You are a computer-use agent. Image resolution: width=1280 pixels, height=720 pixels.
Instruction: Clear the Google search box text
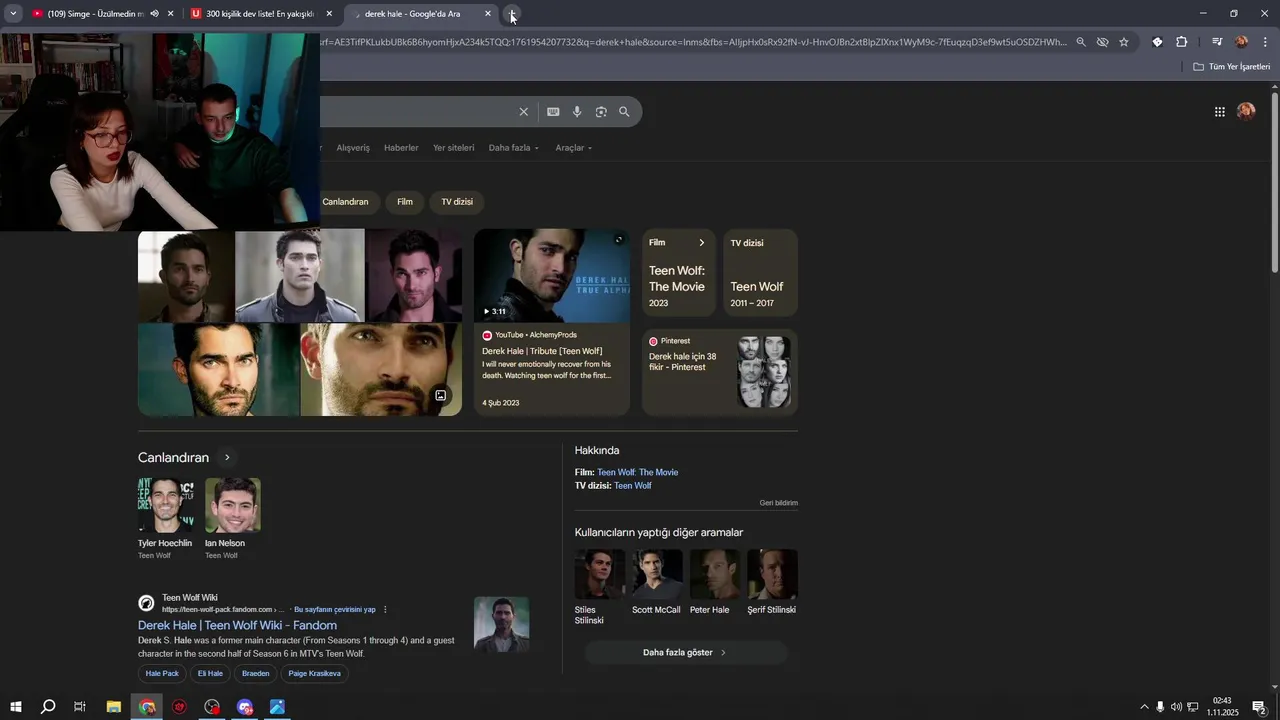523,112
